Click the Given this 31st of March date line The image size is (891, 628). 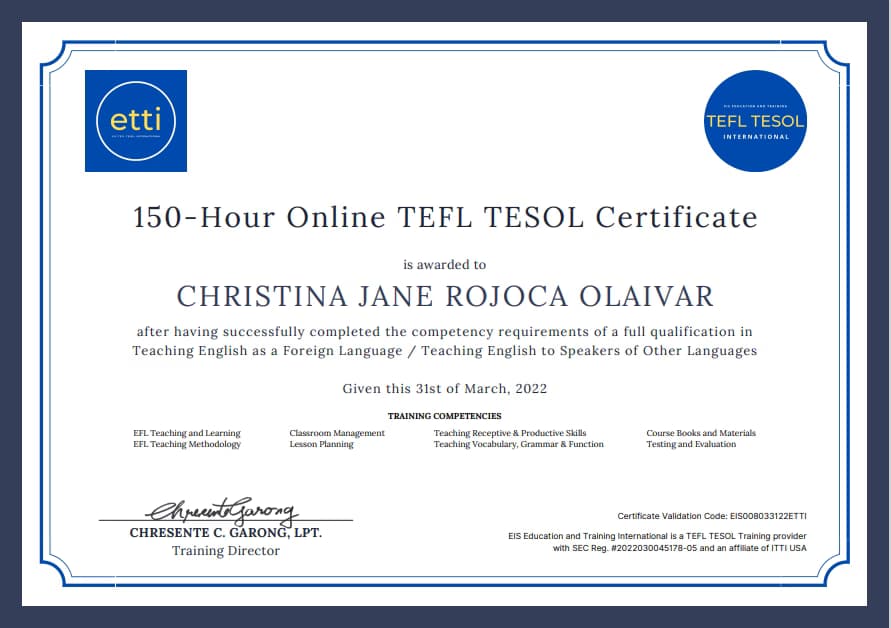click(x=446, y=387)
